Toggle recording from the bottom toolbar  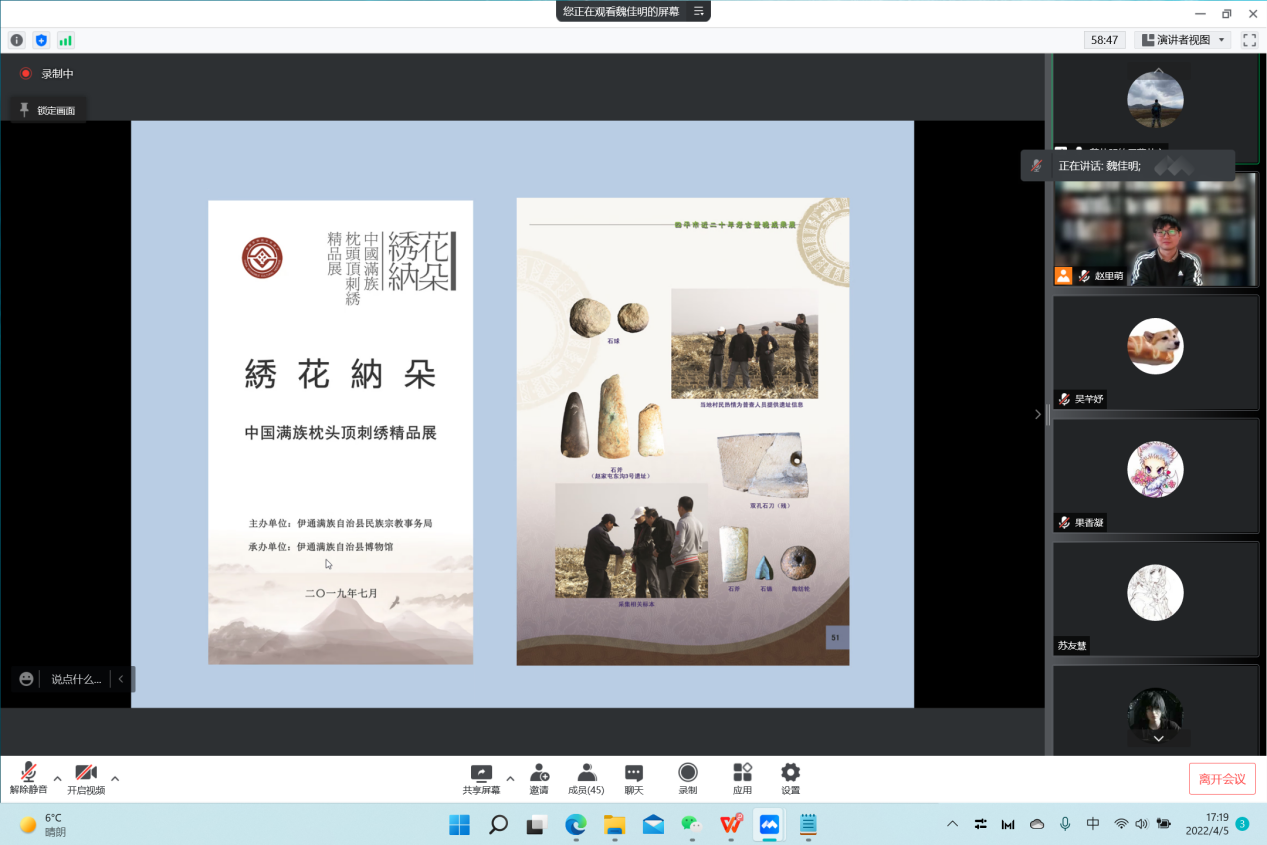[x=688, y=779]
